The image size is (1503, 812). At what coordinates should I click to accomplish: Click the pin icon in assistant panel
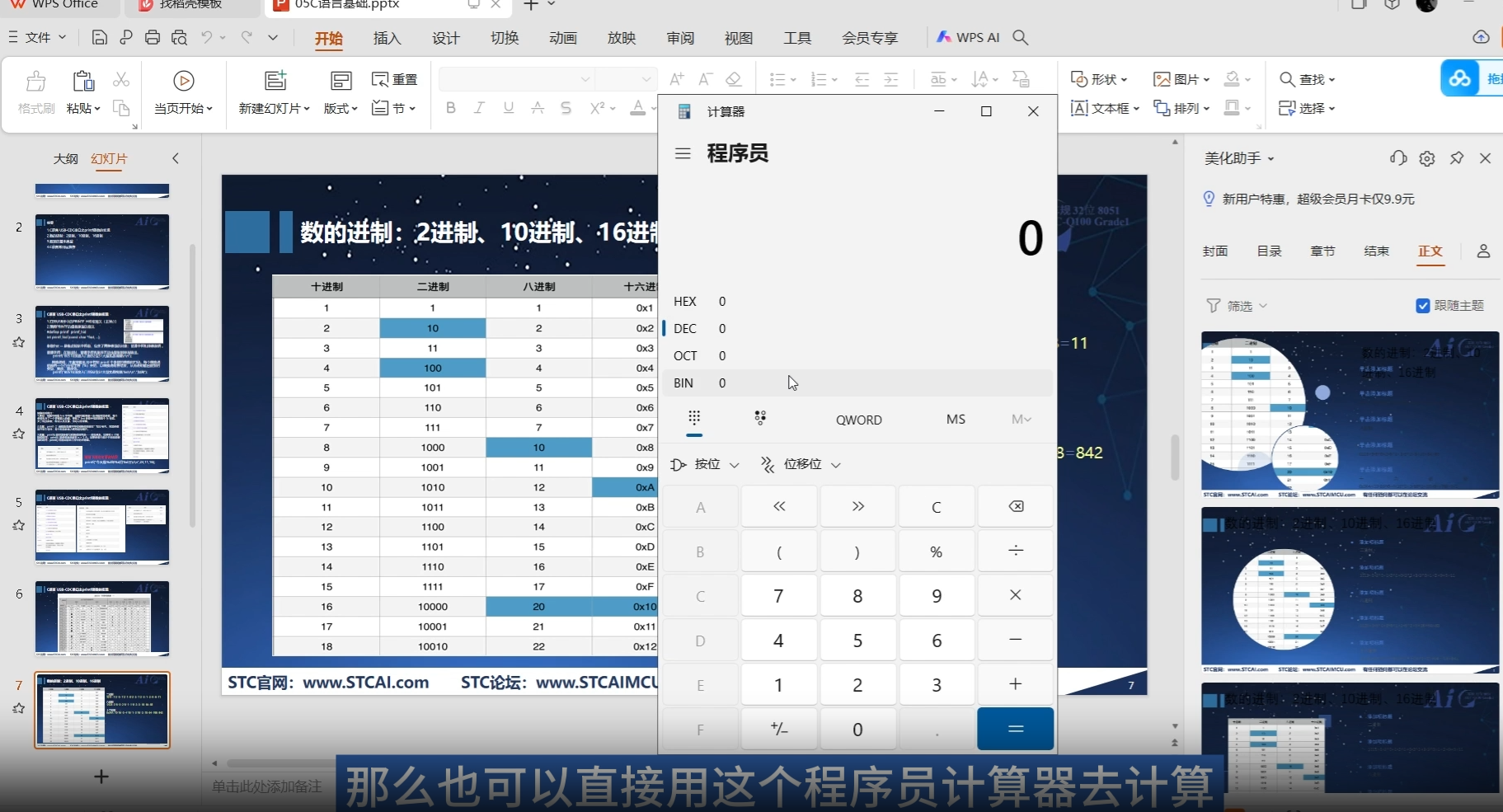[1457, 158]
